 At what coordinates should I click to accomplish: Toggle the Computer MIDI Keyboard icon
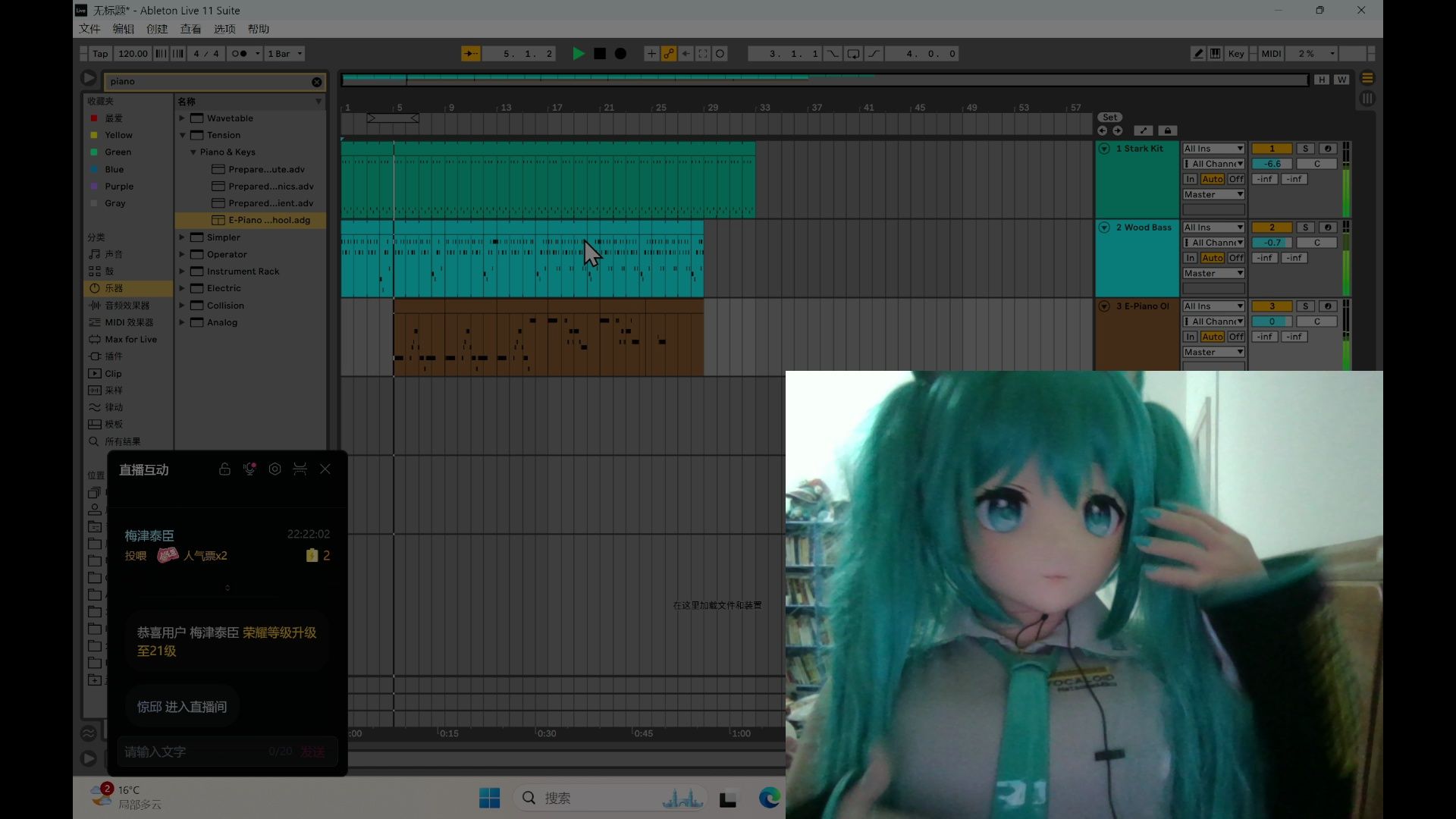1216,54
